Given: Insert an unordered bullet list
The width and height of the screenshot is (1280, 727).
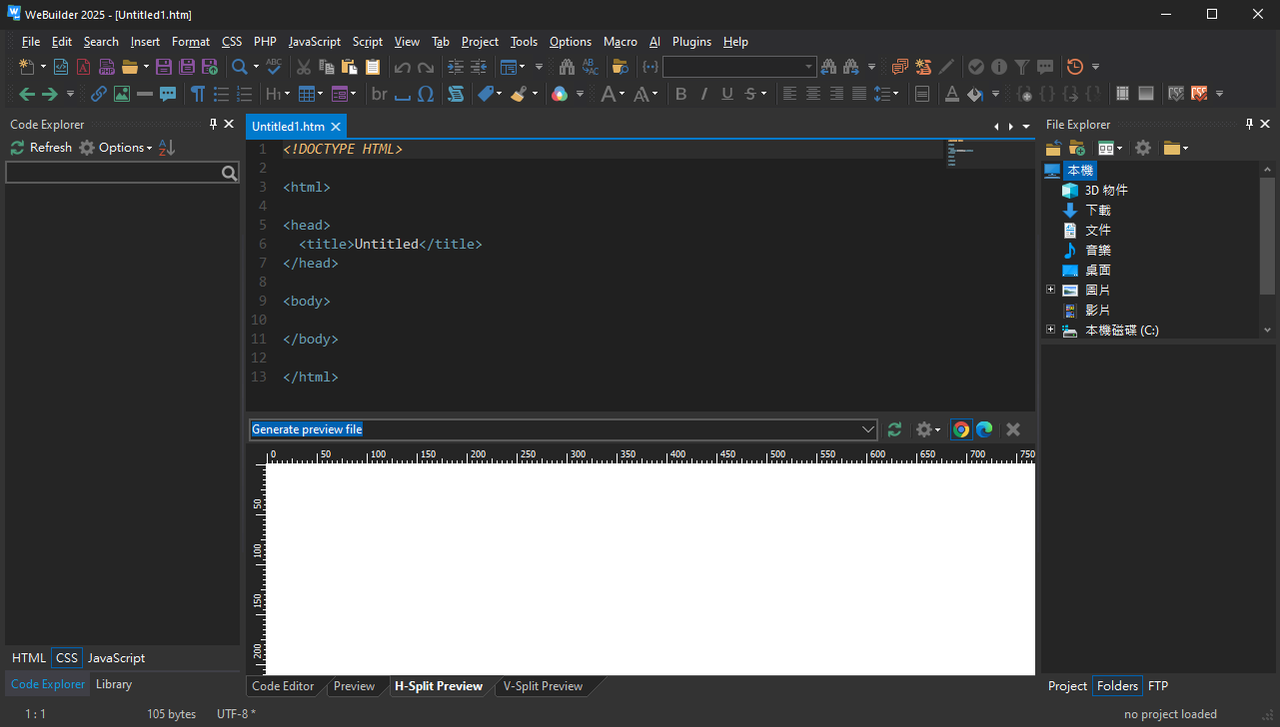Looking at the screenshot, I should point(221,94).
